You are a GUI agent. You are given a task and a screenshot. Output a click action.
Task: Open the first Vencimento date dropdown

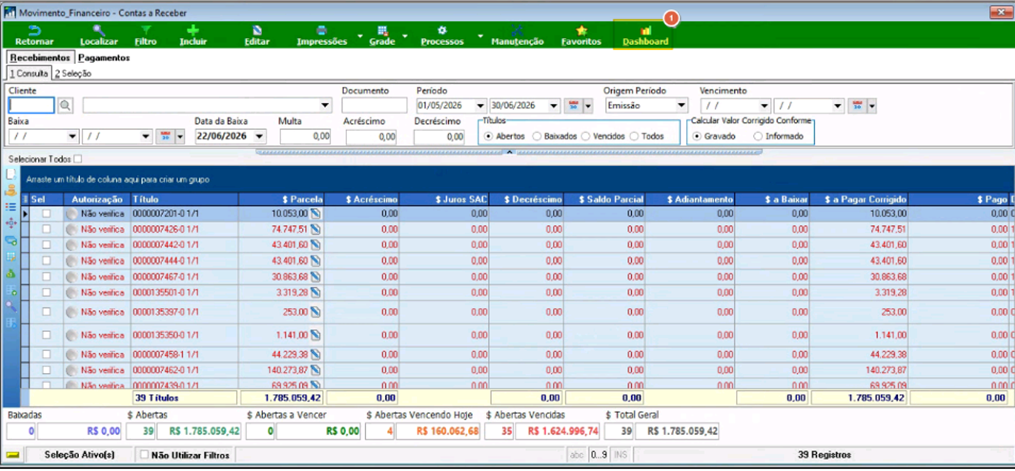point(764,105)
